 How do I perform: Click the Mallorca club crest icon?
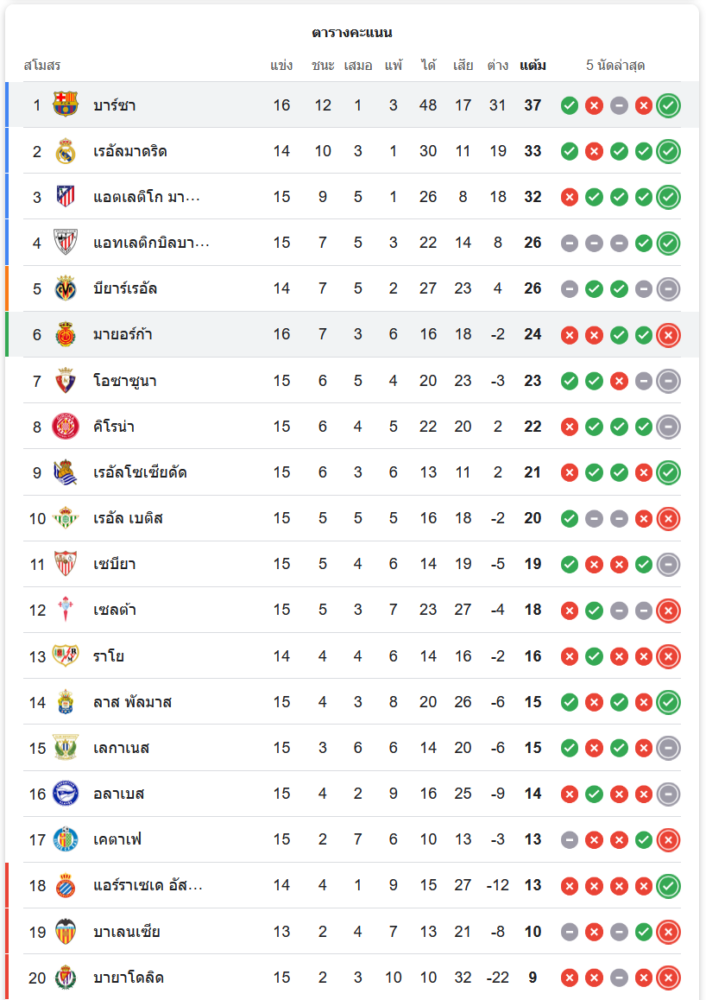click(65, 334)
